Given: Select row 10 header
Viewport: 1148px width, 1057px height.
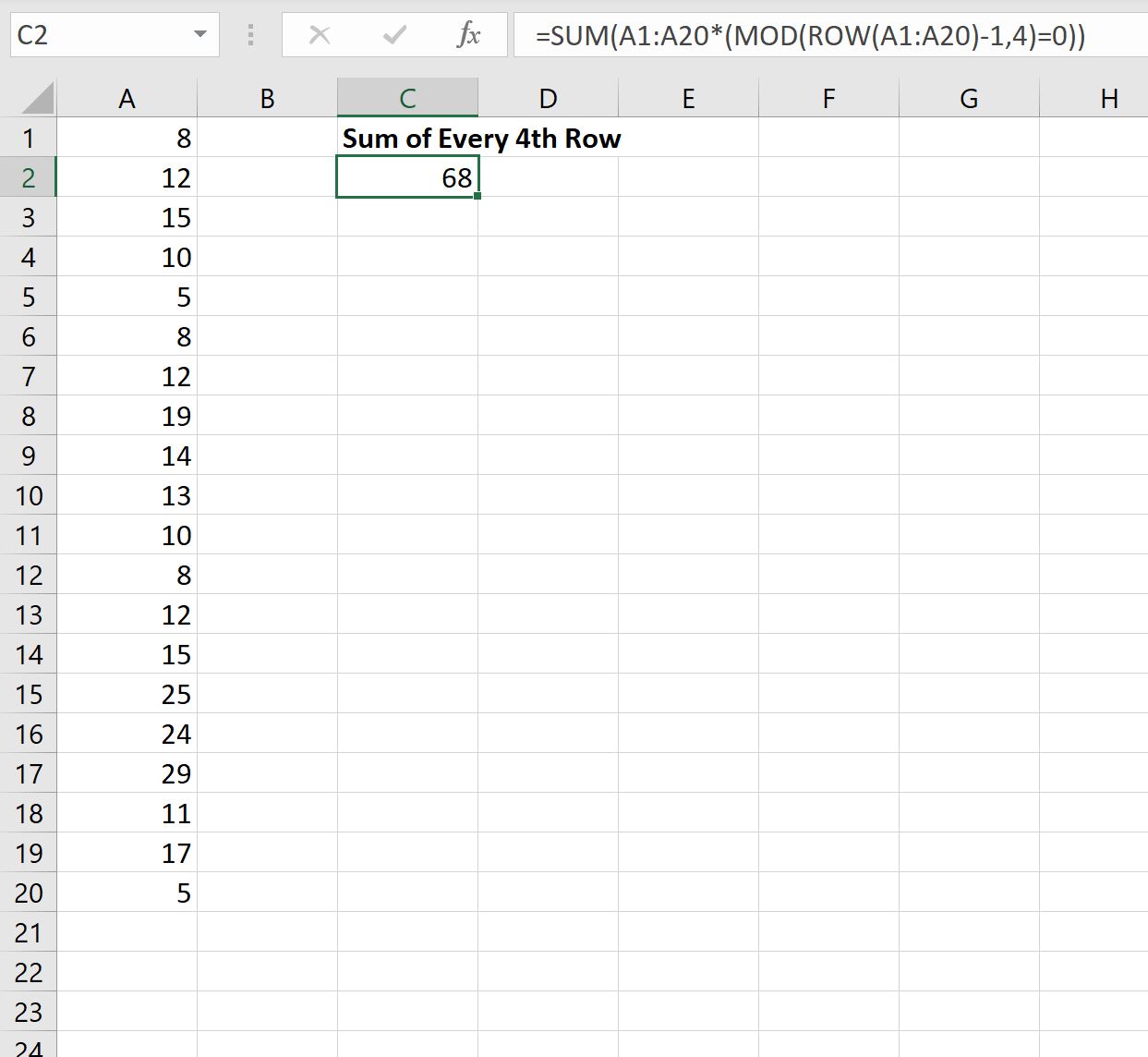Looking at the screenshot, I should tap(28, 495).
